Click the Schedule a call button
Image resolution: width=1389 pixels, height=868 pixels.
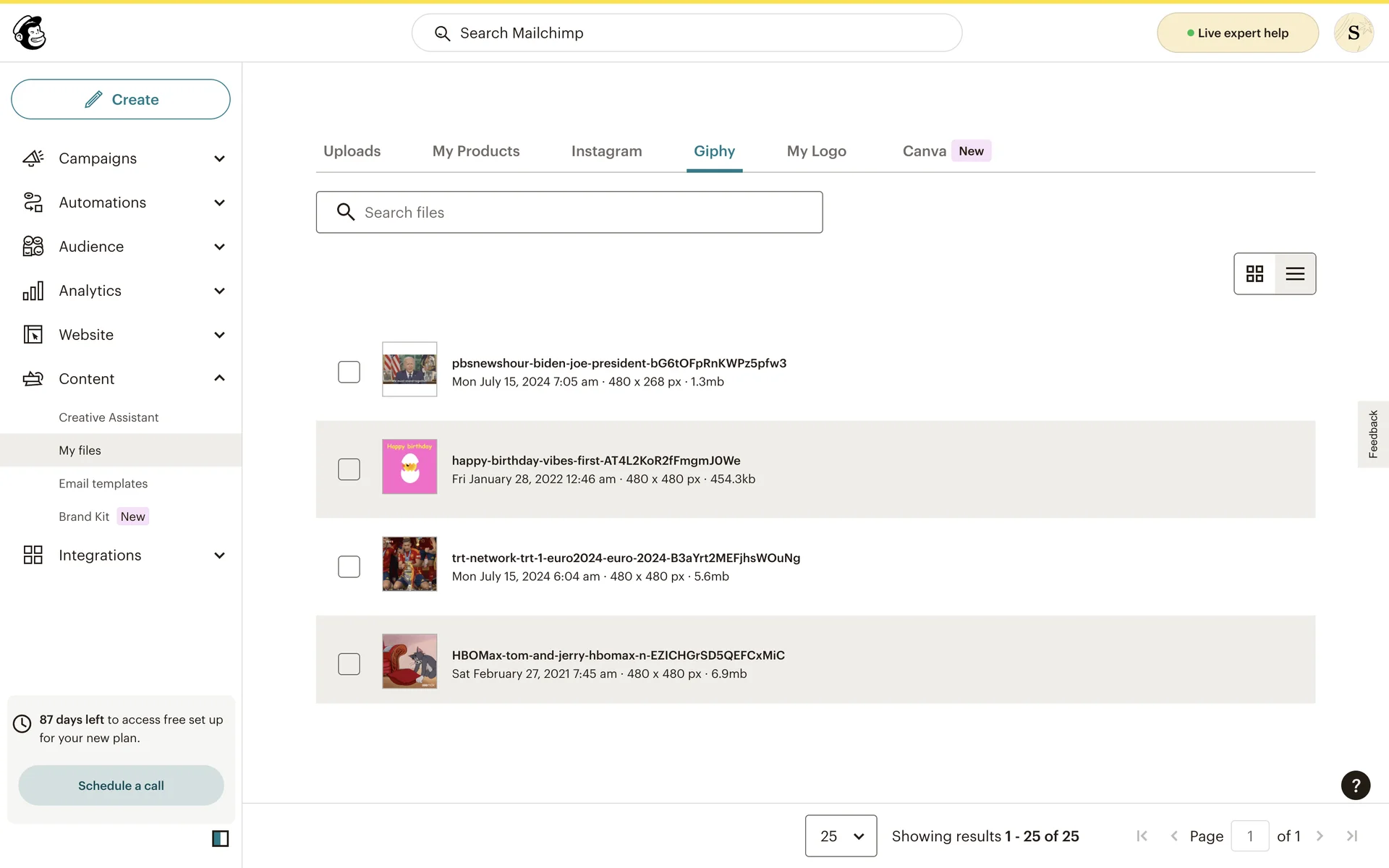[121, 786]
